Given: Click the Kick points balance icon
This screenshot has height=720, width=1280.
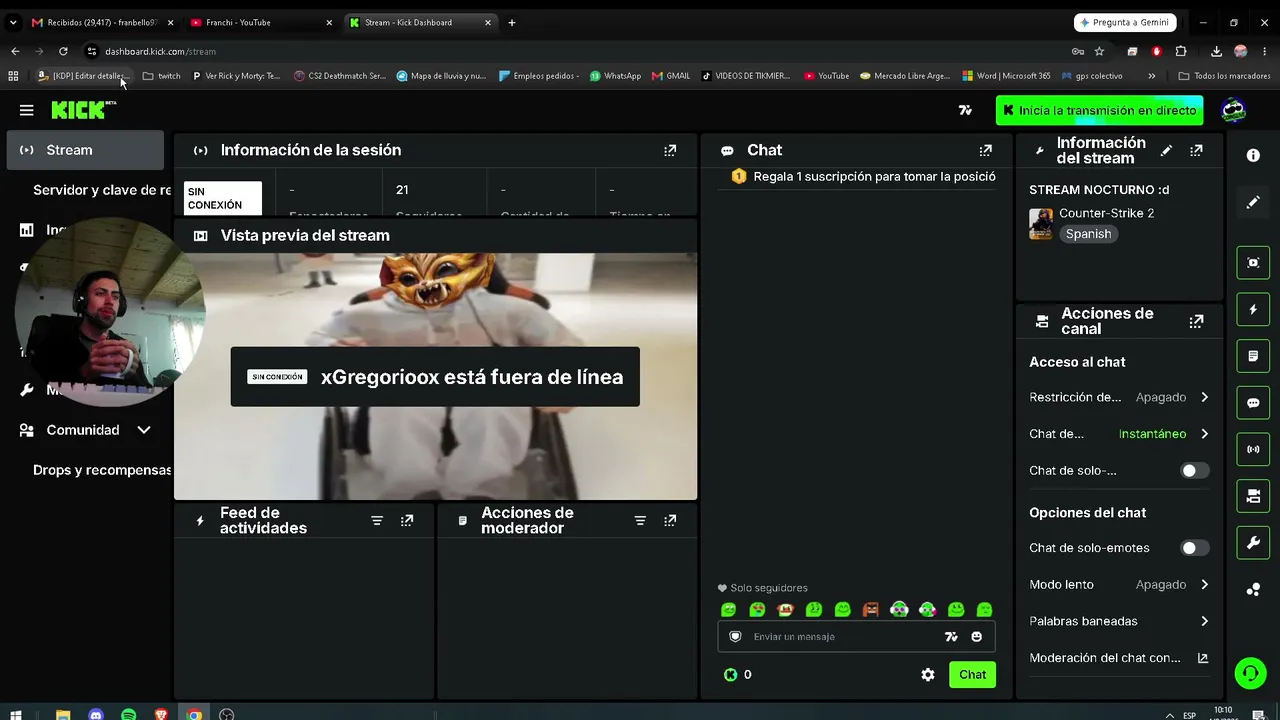Looking at the screenshot, I should pos(731,675).
